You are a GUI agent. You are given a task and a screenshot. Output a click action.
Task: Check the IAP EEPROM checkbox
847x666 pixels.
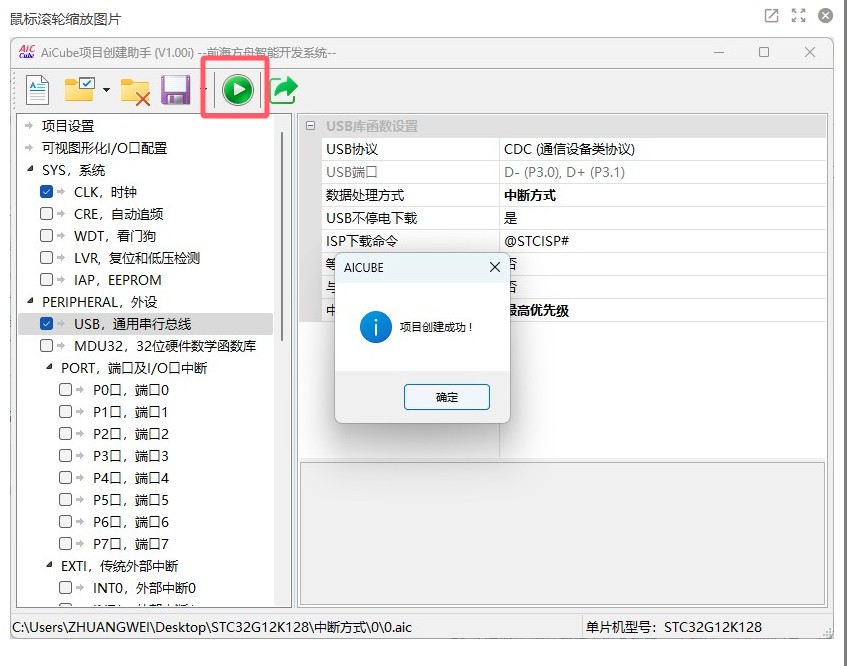[x=46, y=279]
